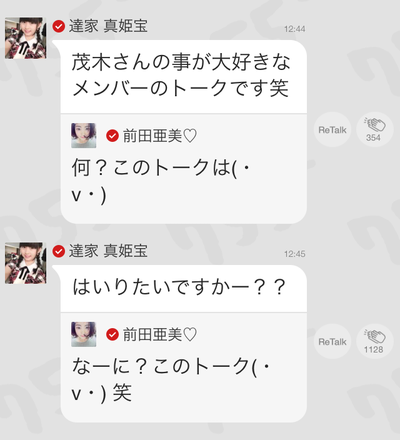Tap verified badge by 前田亜美 in second quote
Viewport: 400px width, 440px height.
pos(112,334)
